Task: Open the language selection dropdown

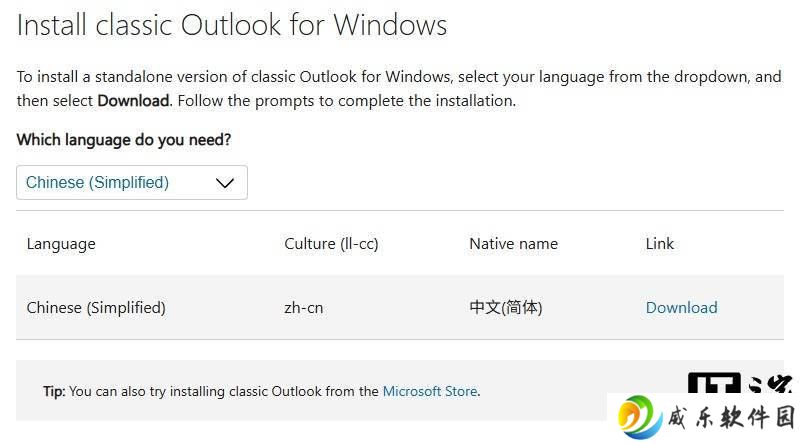Action: (x=132, y=182)
